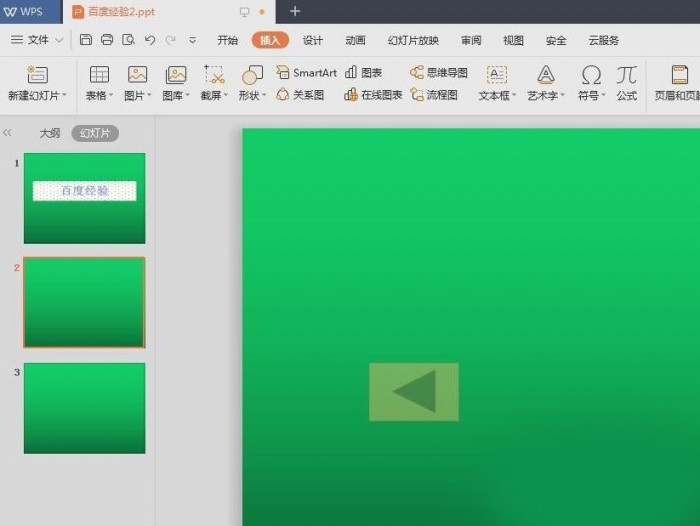The width and height of the screenshot is (700, 526).
Task: Open the 设计 (Design) ribbon tab
Action: [x=313, y=40]
